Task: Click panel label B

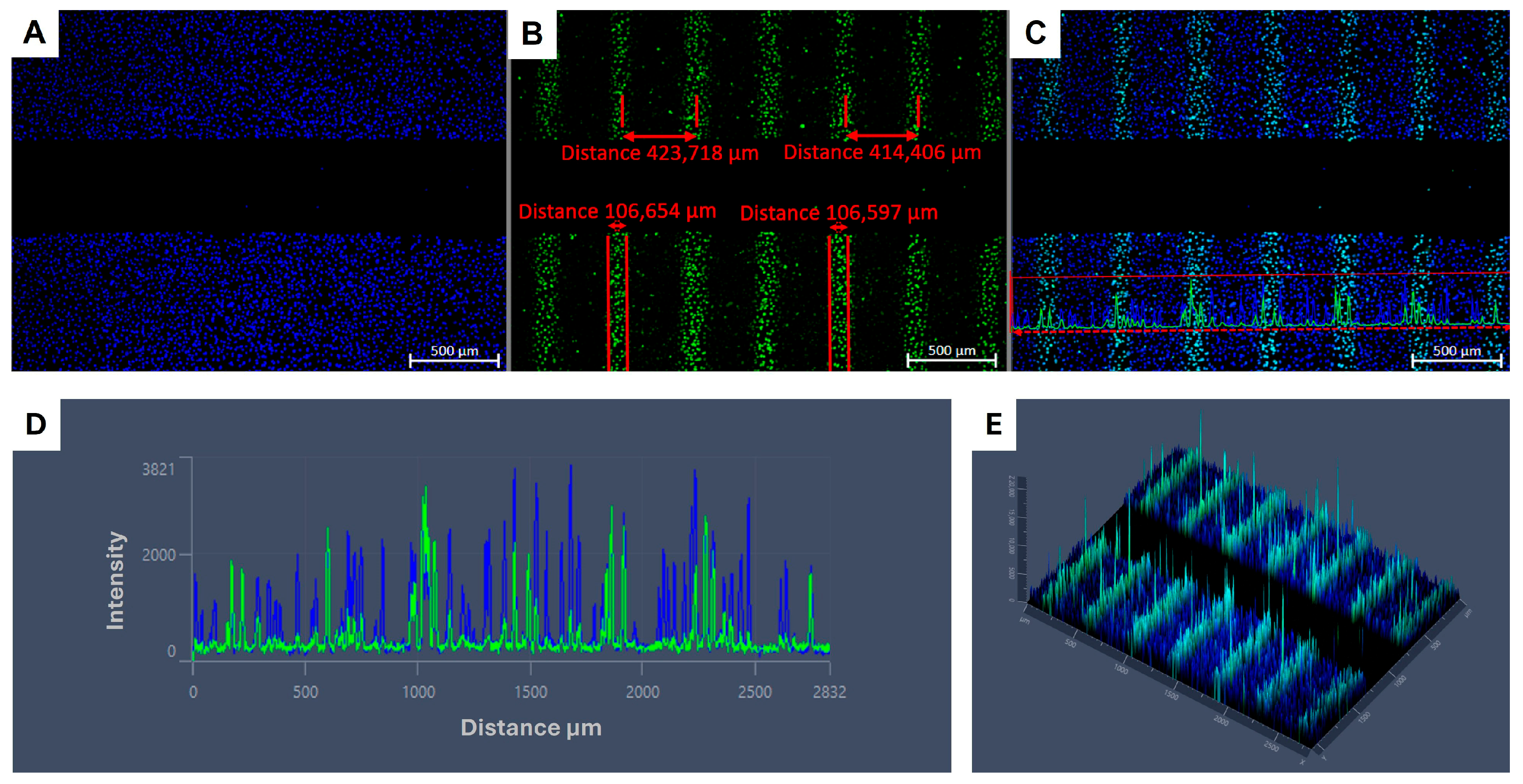Action: (532, 34)
